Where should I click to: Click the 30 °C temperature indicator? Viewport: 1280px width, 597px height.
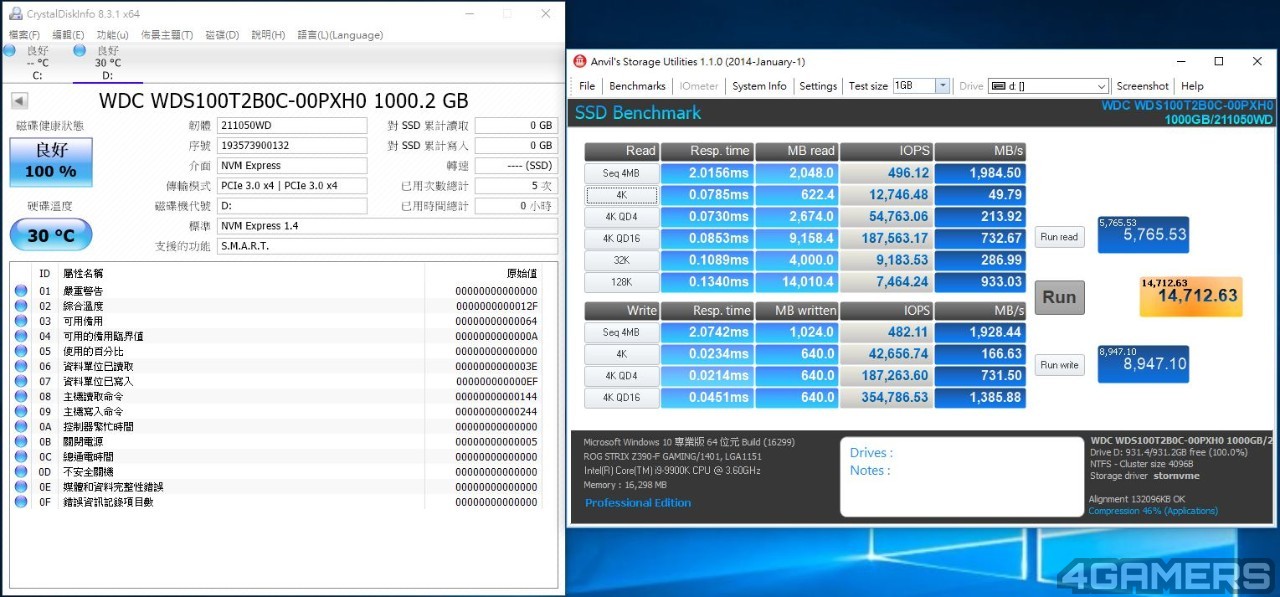pos(51,235)
